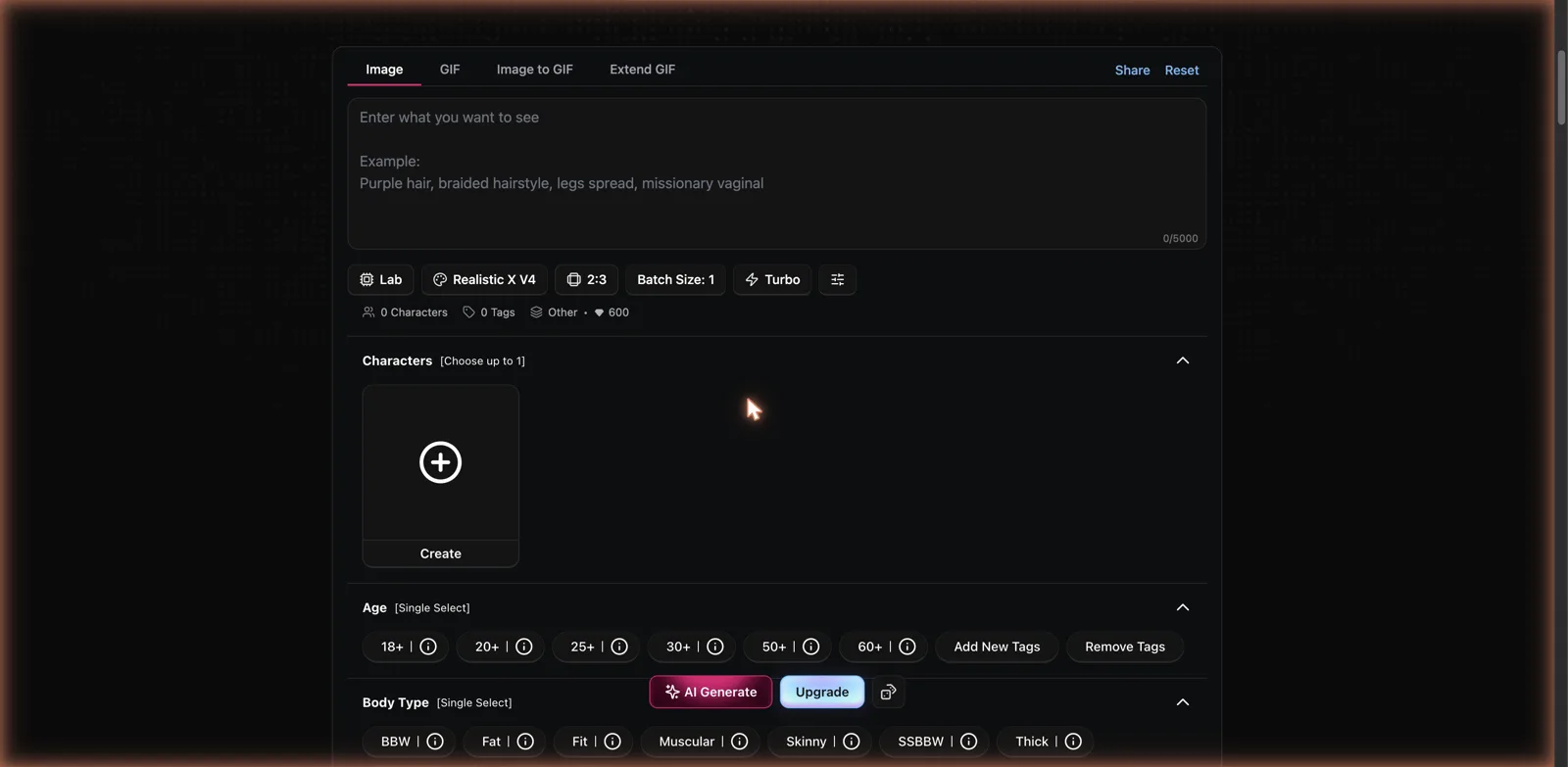
Task: Switch to the GIF tab
Action: 450,70
